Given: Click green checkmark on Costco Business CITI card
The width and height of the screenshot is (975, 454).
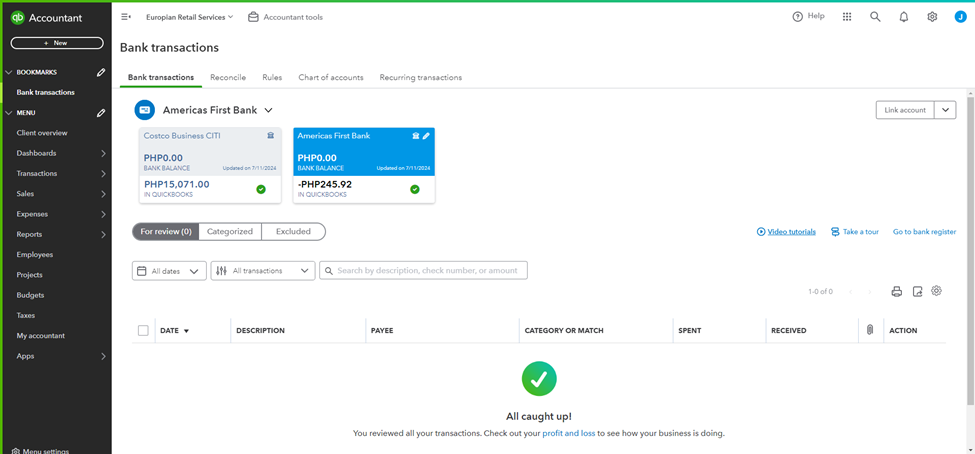Looking at the screenshot, I should [x=261, y=189].
